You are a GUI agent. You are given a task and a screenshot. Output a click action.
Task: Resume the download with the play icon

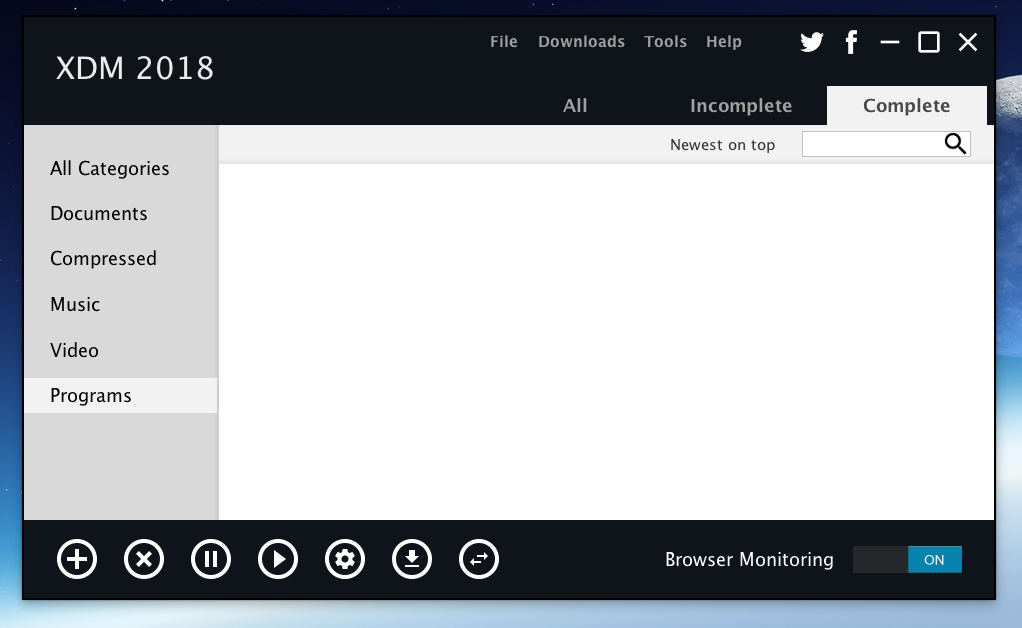coord(278,559)
